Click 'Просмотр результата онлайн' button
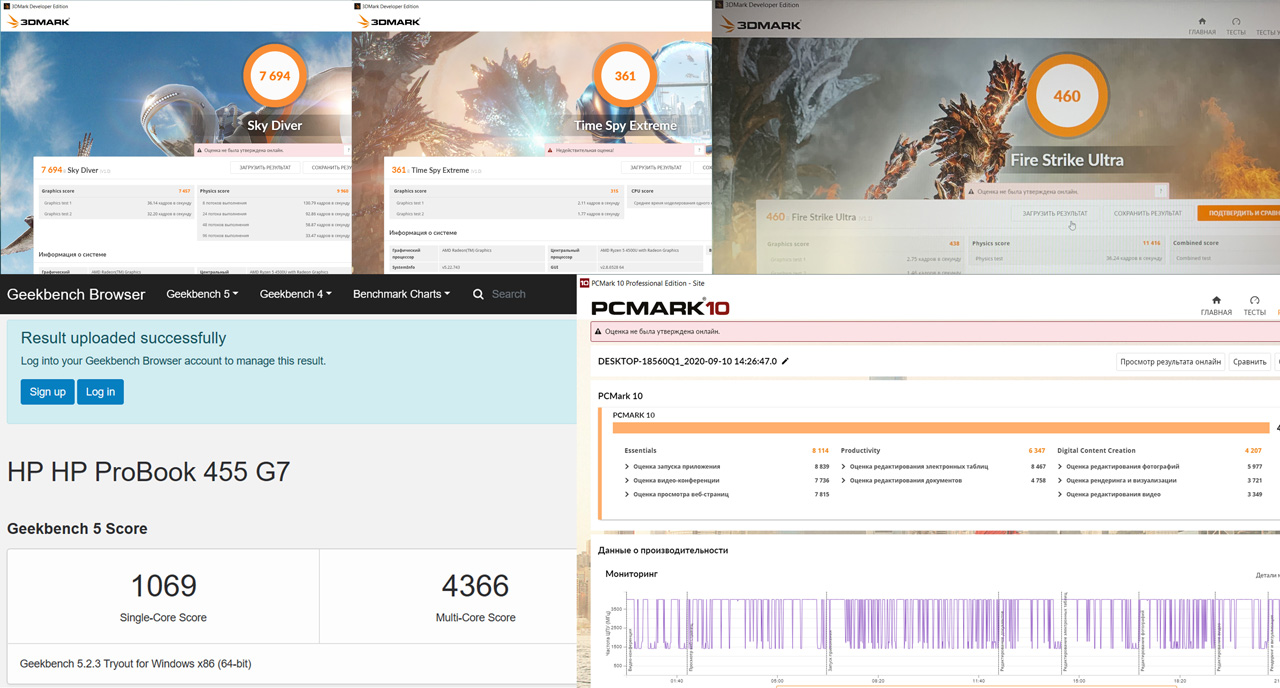Screen dimensions: 1280x688 tap(1171, 362)
